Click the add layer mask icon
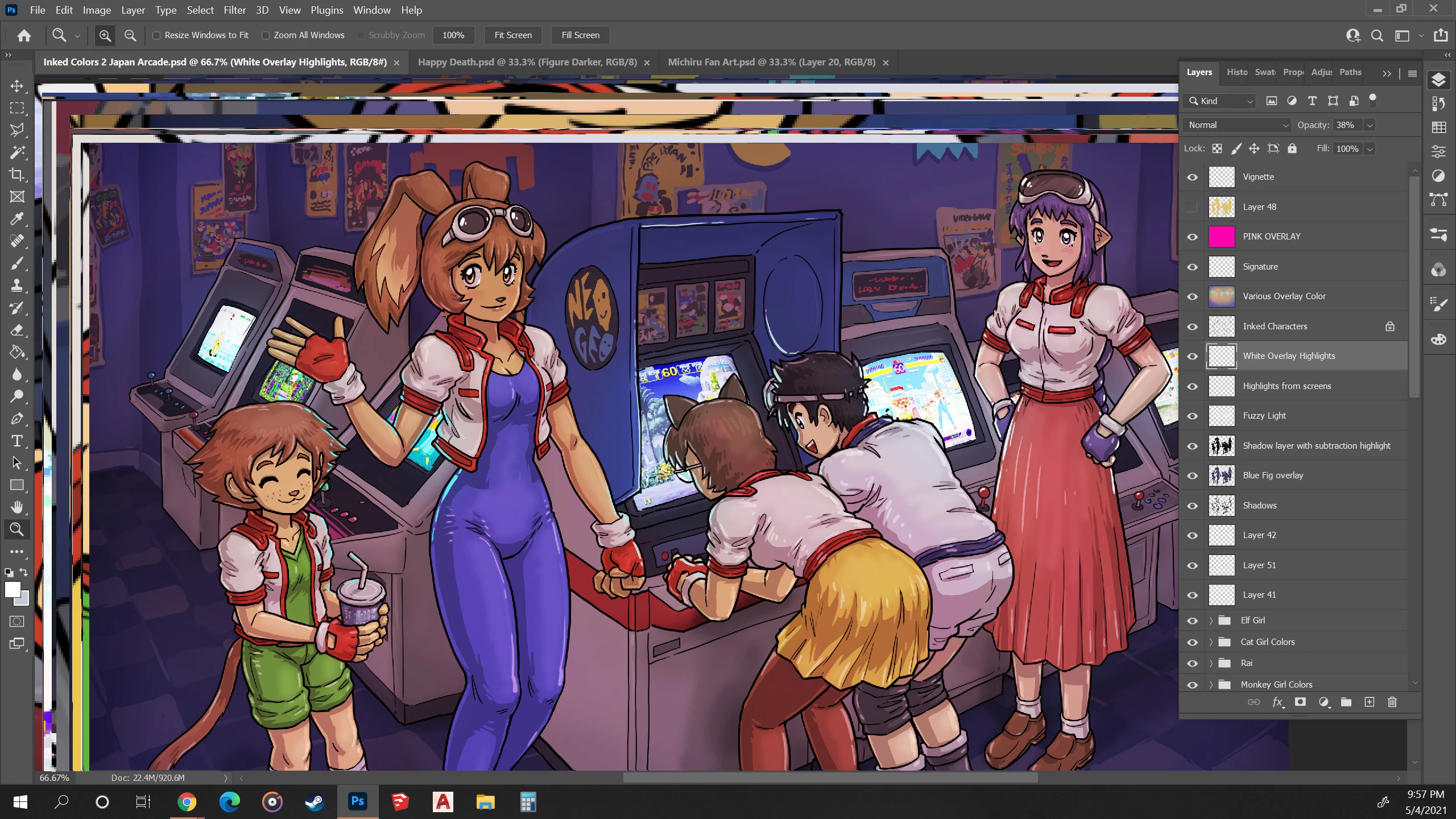The width and height of the screenshot is (1456, 819). [1300, 702]
